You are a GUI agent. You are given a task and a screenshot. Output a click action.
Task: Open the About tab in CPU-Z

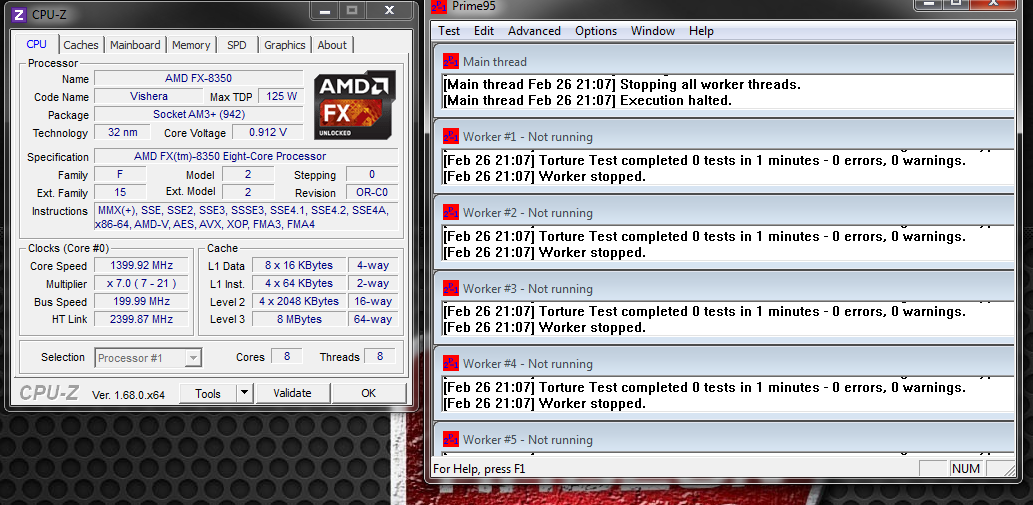tap(332, 45)
